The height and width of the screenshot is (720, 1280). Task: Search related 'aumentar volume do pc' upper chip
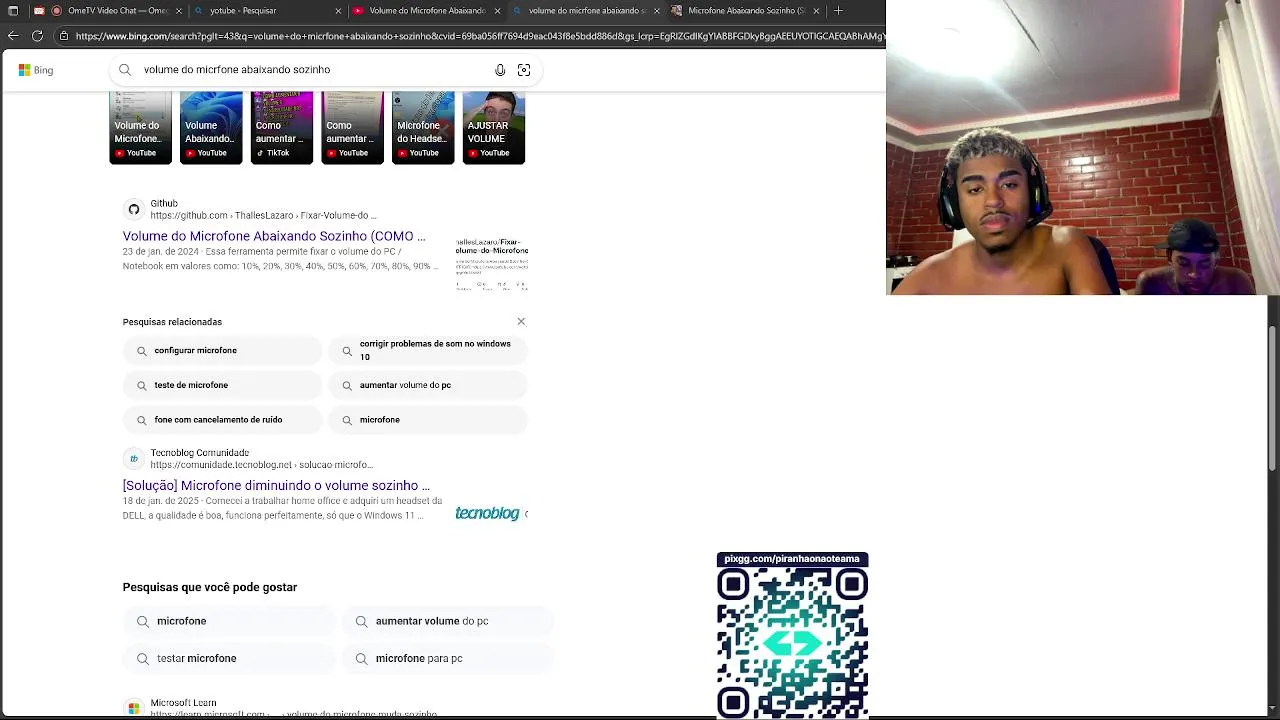click(x=428, y=385)
